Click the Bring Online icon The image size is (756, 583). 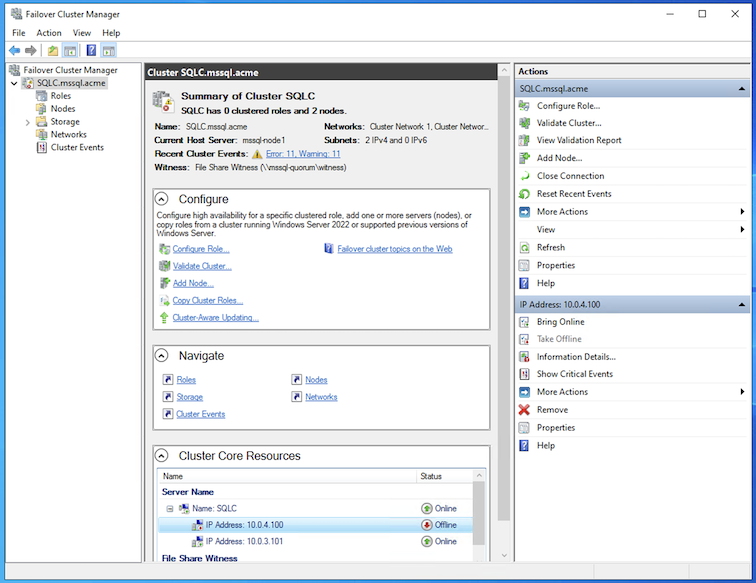click(x=524, y=322)
